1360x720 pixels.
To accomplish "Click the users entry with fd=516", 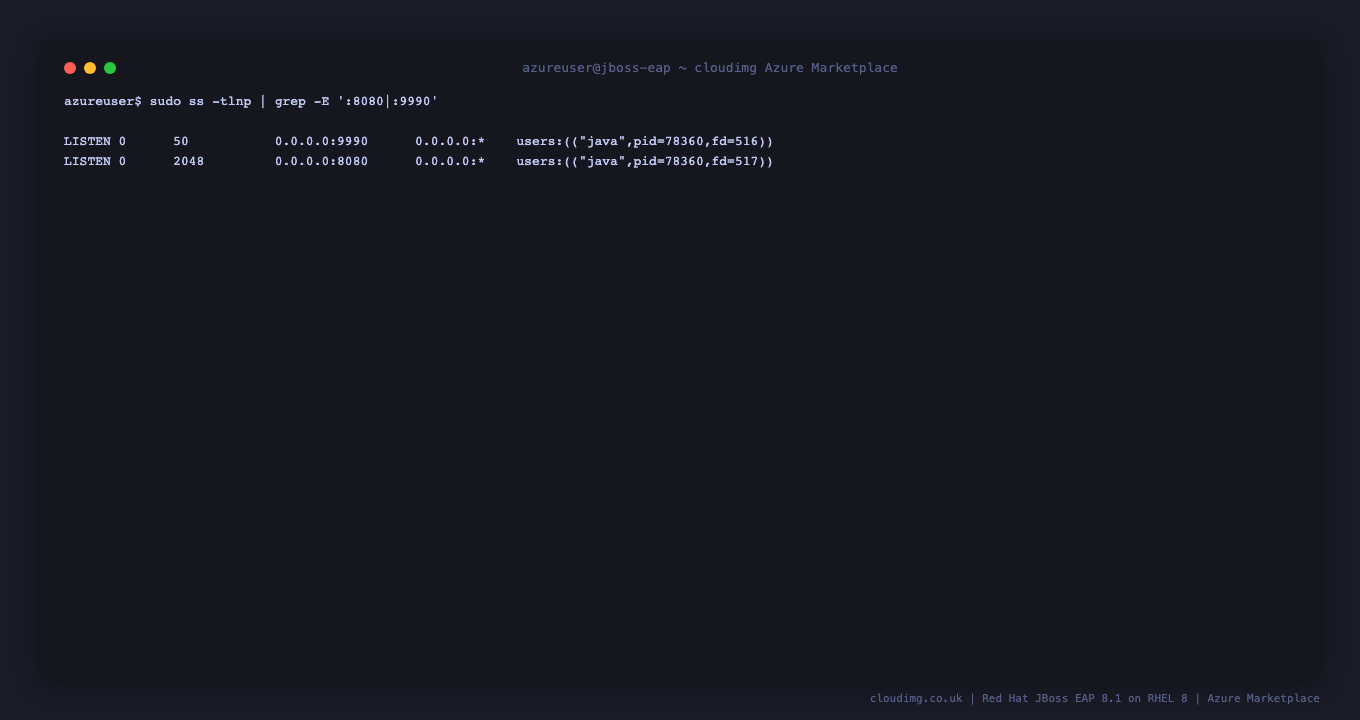I will coord(645,141).
